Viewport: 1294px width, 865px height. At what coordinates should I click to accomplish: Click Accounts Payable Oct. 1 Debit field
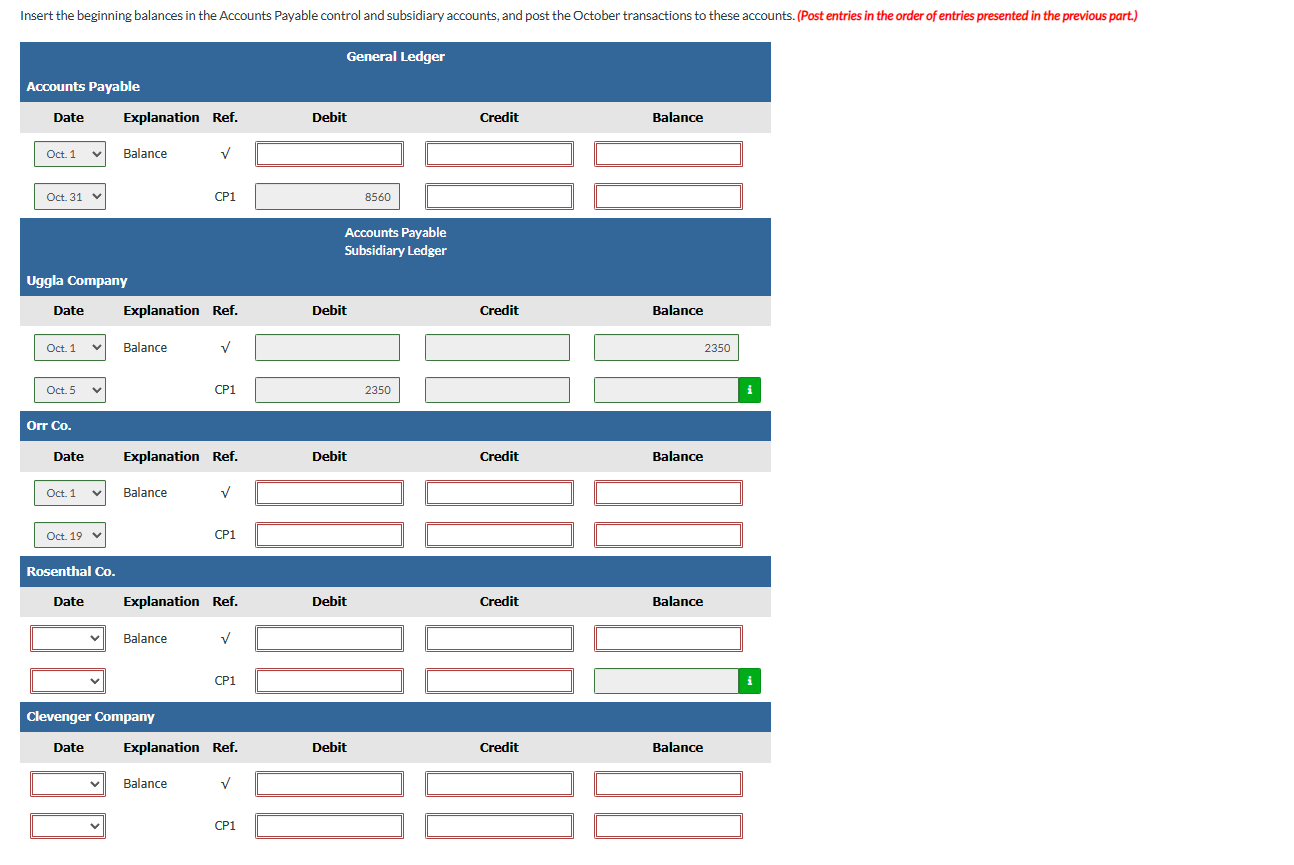click(329, 154)
